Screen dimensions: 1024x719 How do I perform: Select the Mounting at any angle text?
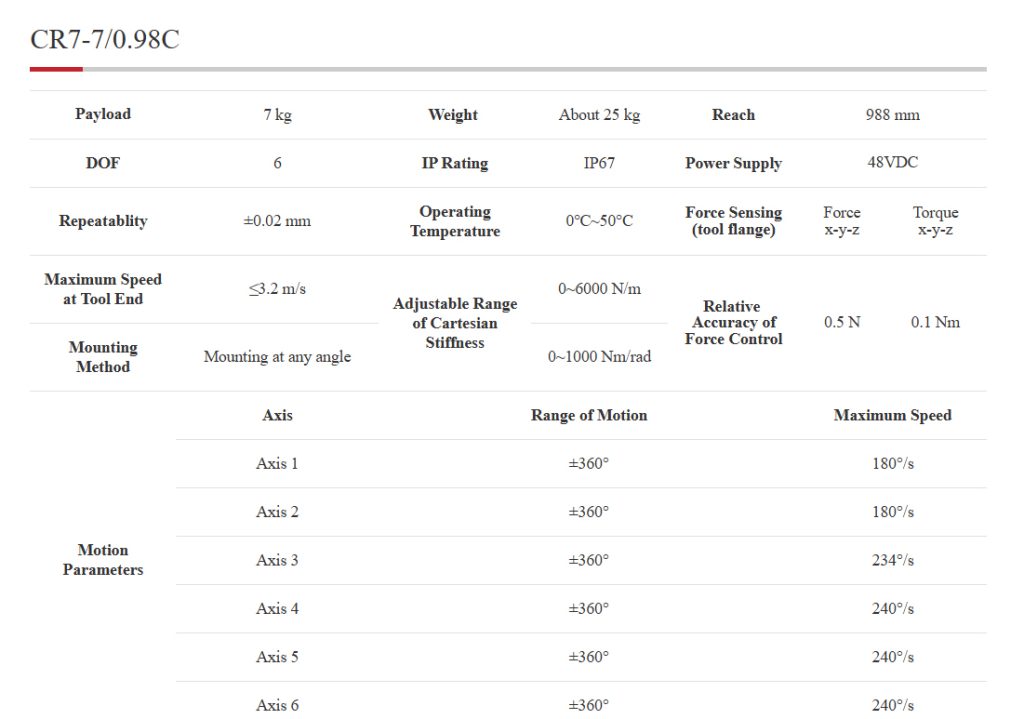click(x=277, y=357)
